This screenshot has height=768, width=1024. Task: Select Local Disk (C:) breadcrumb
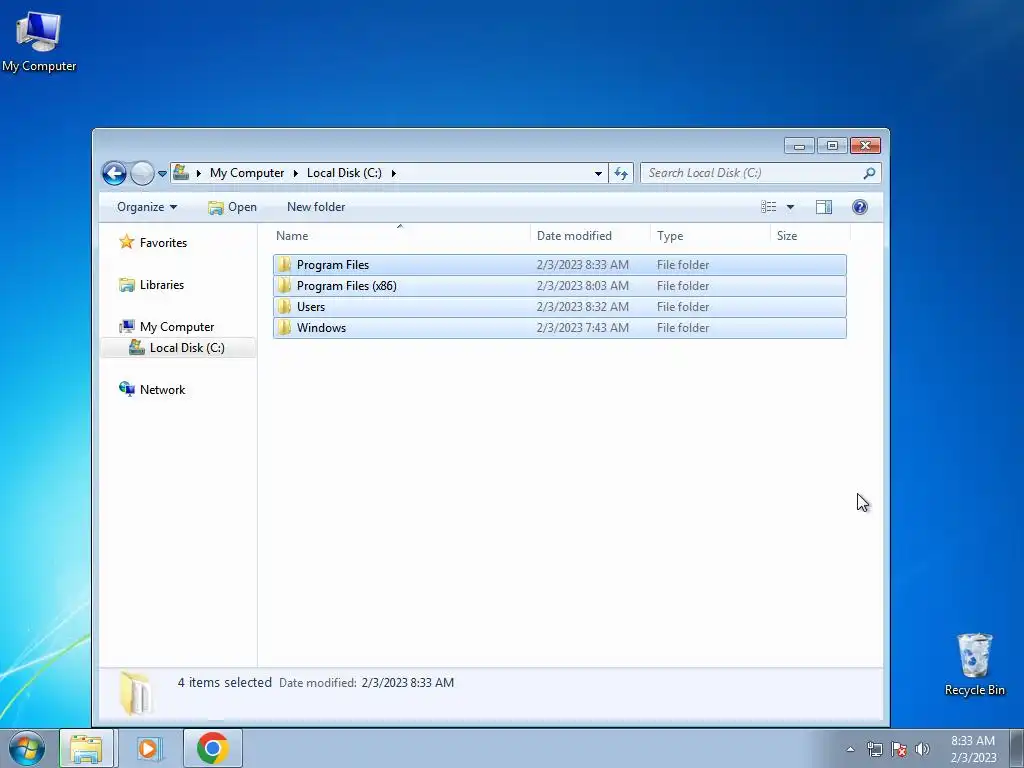(344, 173)
